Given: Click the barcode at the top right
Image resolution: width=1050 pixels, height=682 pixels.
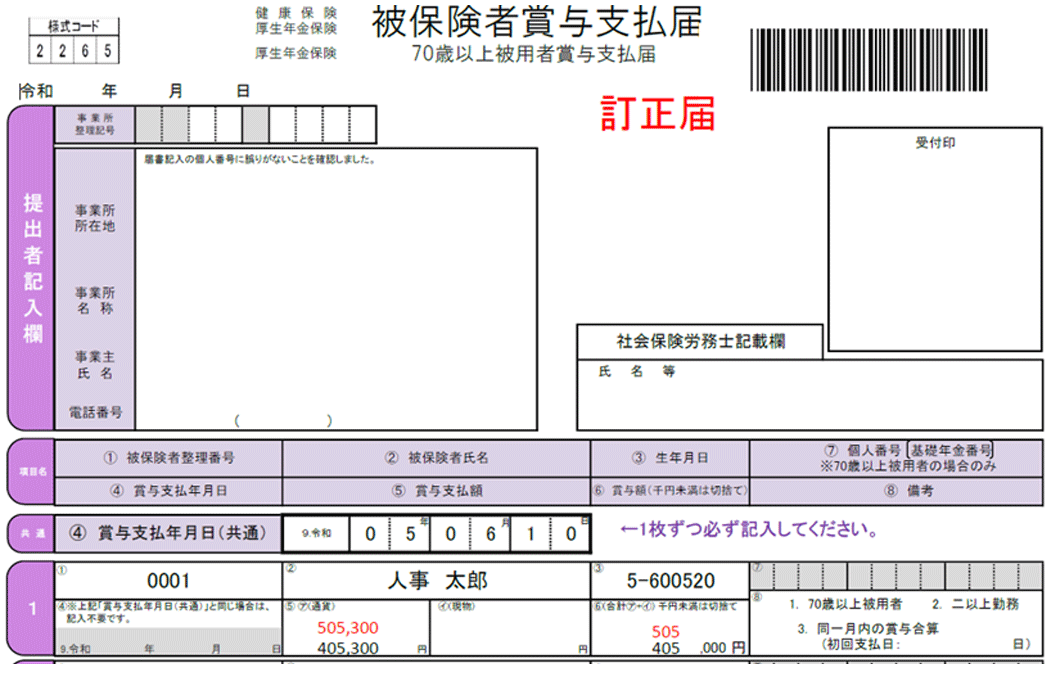Looking at the screenshot, I should point(869,60).
